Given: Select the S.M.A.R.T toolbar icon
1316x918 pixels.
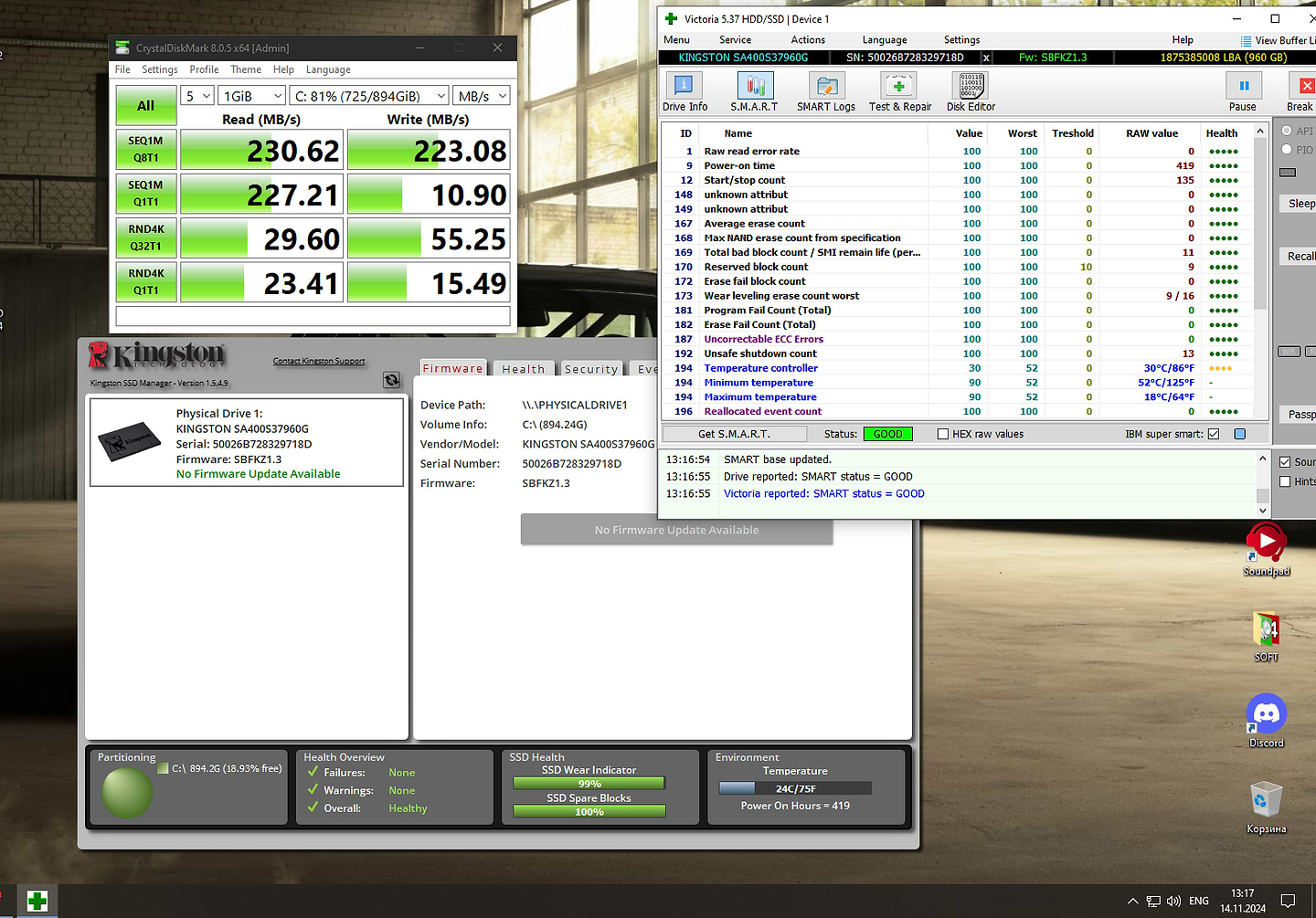Looking at the screenshot, I should coord(754,92).
